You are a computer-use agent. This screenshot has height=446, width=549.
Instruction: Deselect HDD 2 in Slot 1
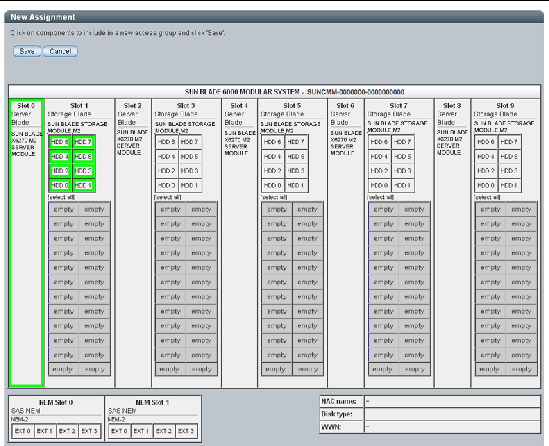[x=60, y=171]
